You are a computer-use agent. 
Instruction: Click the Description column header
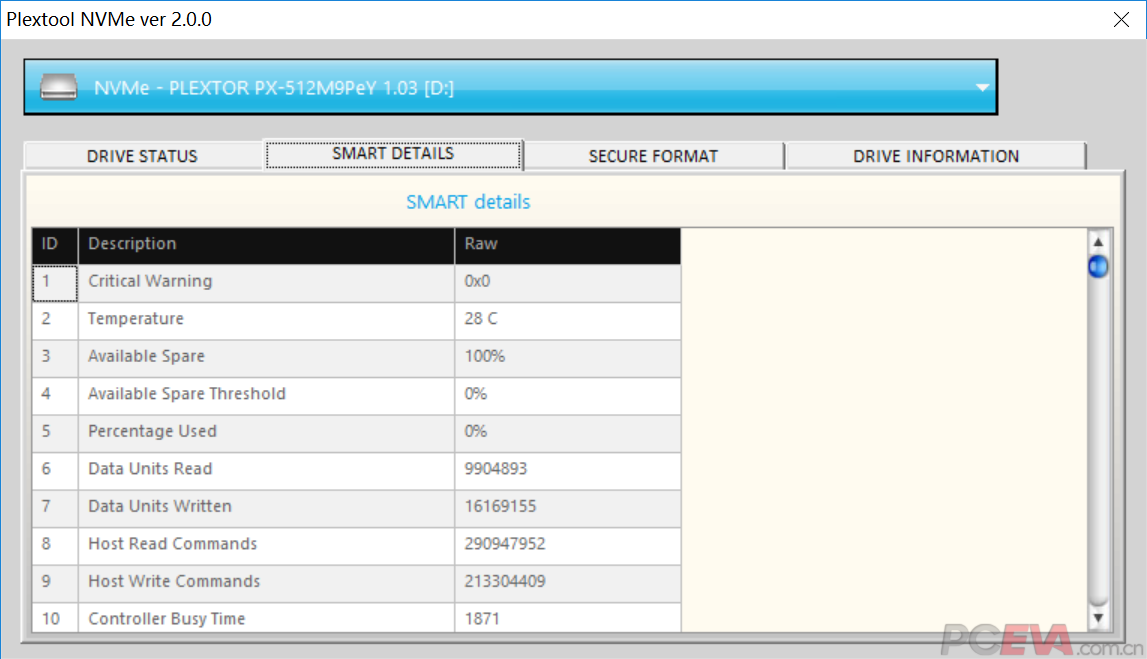pos(266,244)
